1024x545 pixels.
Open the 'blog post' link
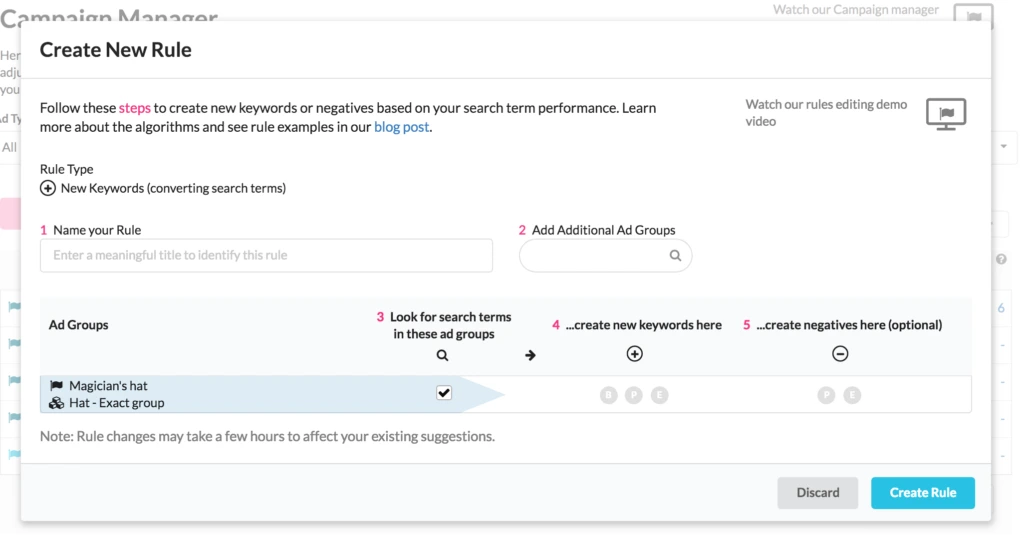(401, 127)
